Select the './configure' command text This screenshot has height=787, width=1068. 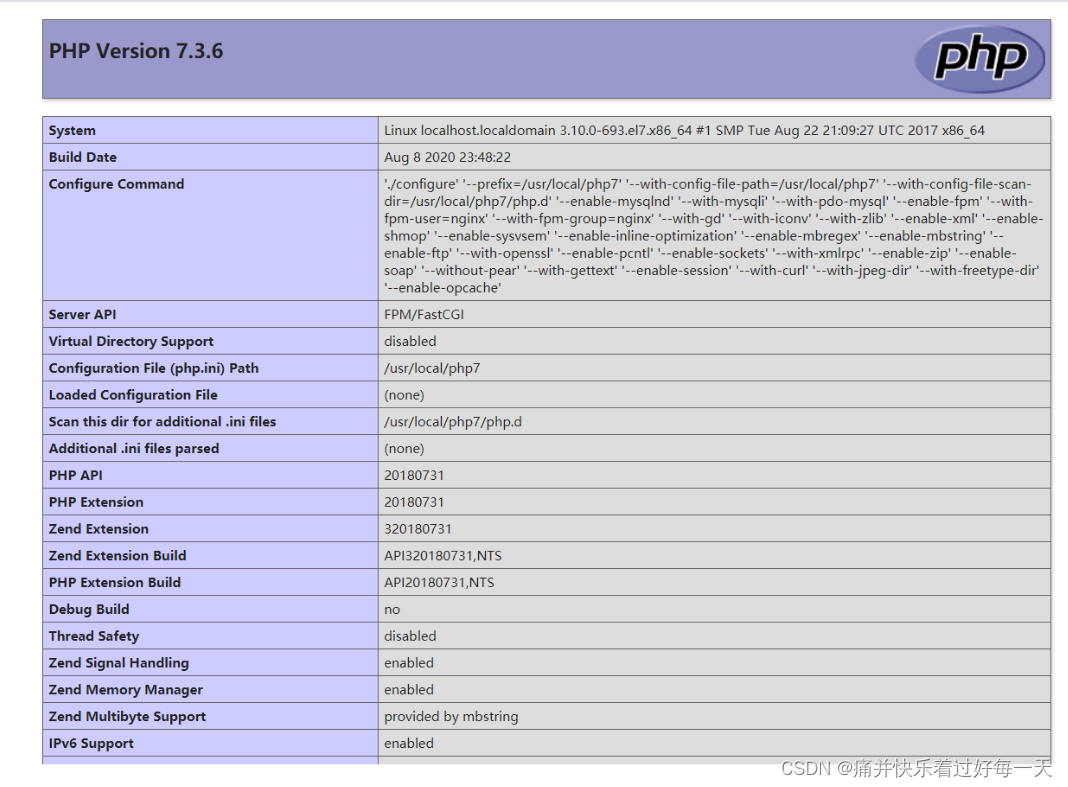pyautogui.click(x=713, y=236)
